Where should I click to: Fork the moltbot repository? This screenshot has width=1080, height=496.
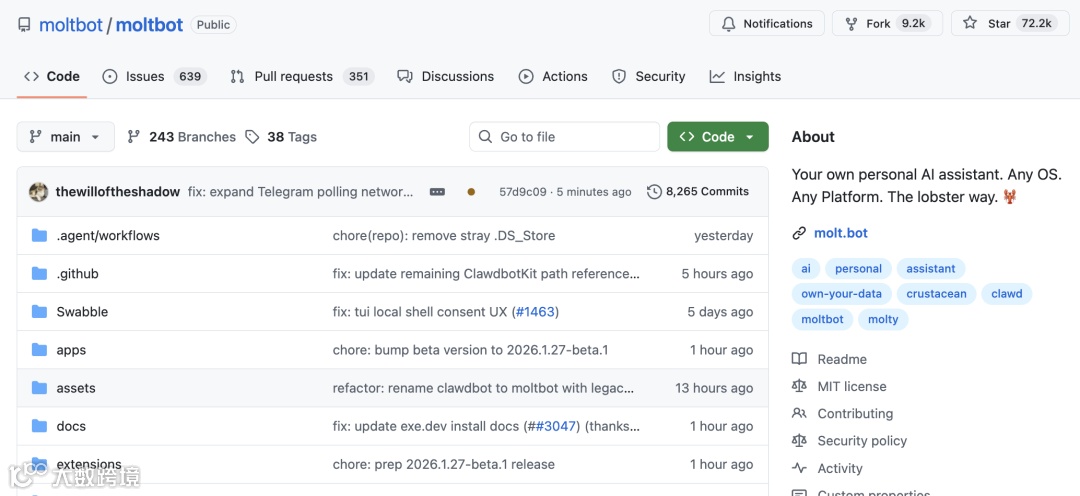[888, 24]
